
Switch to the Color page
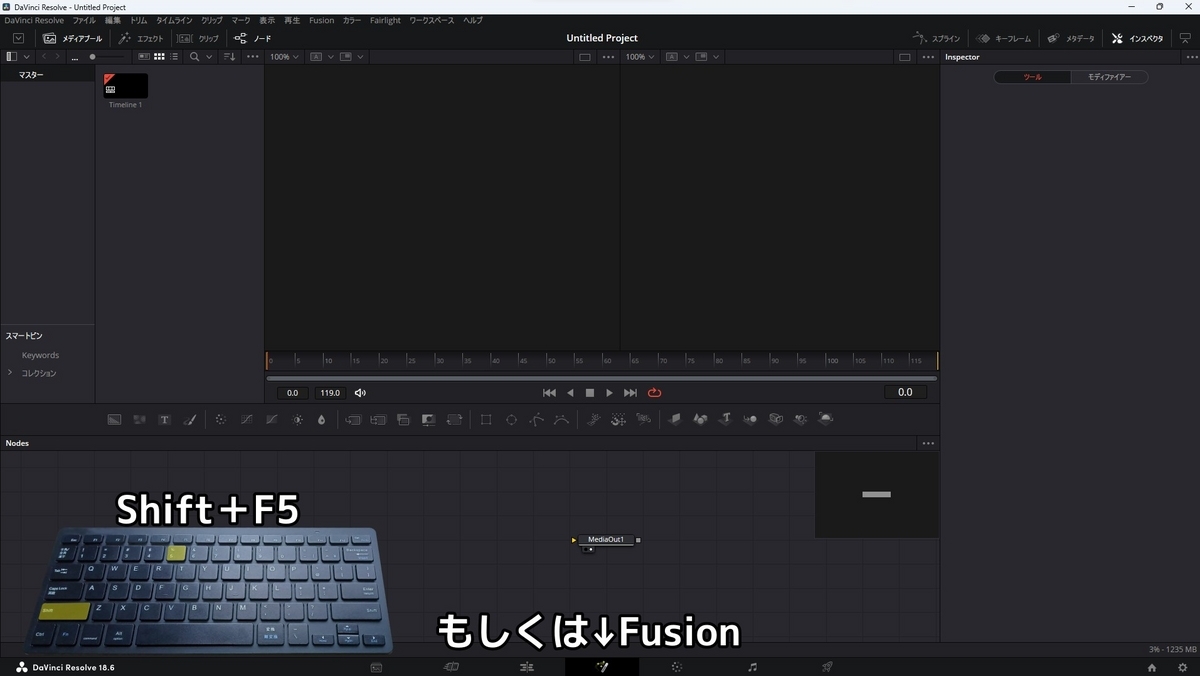(x=676, y=666)
